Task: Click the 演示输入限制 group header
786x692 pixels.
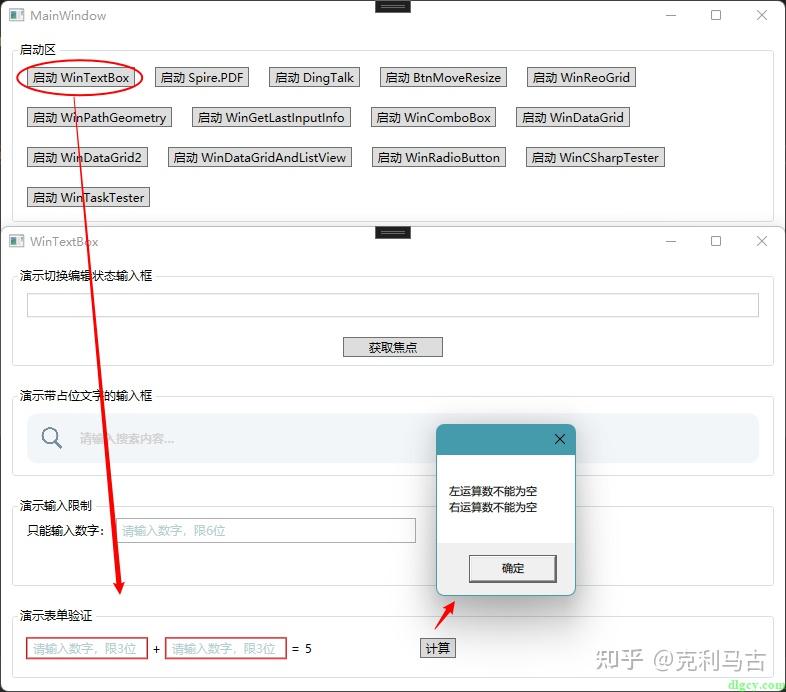Action: pyautogui.click(x=56, y=505)
